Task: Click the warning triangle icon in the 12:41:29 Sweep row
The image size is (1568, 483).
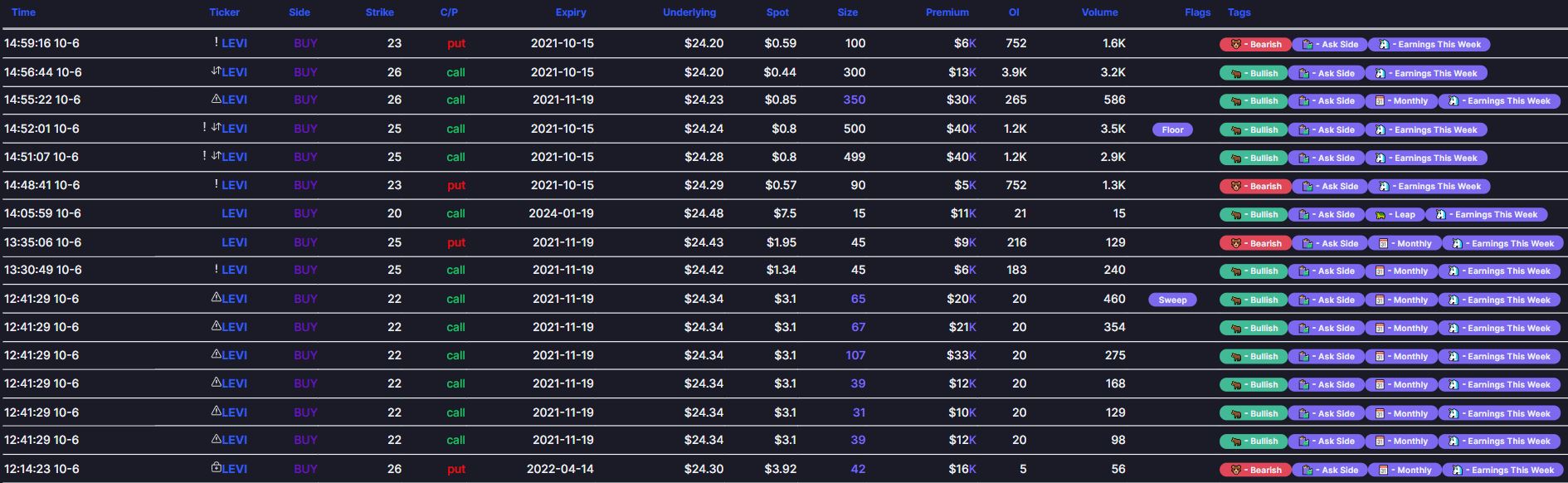Action: (x=216, y=297)
